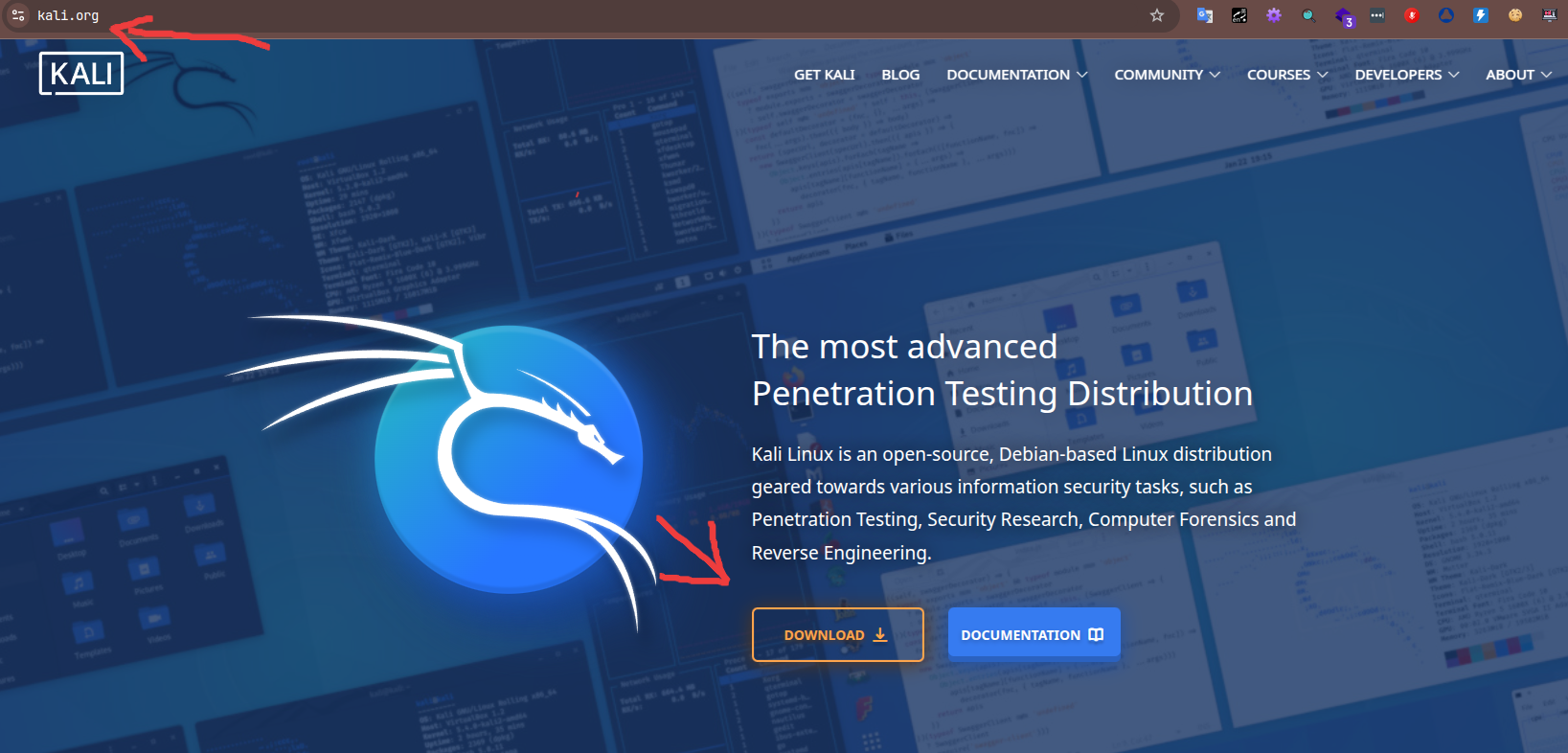This screenshot has width=1568, height=753.
Task: Open the red microphone extension
Action: 1412,15
